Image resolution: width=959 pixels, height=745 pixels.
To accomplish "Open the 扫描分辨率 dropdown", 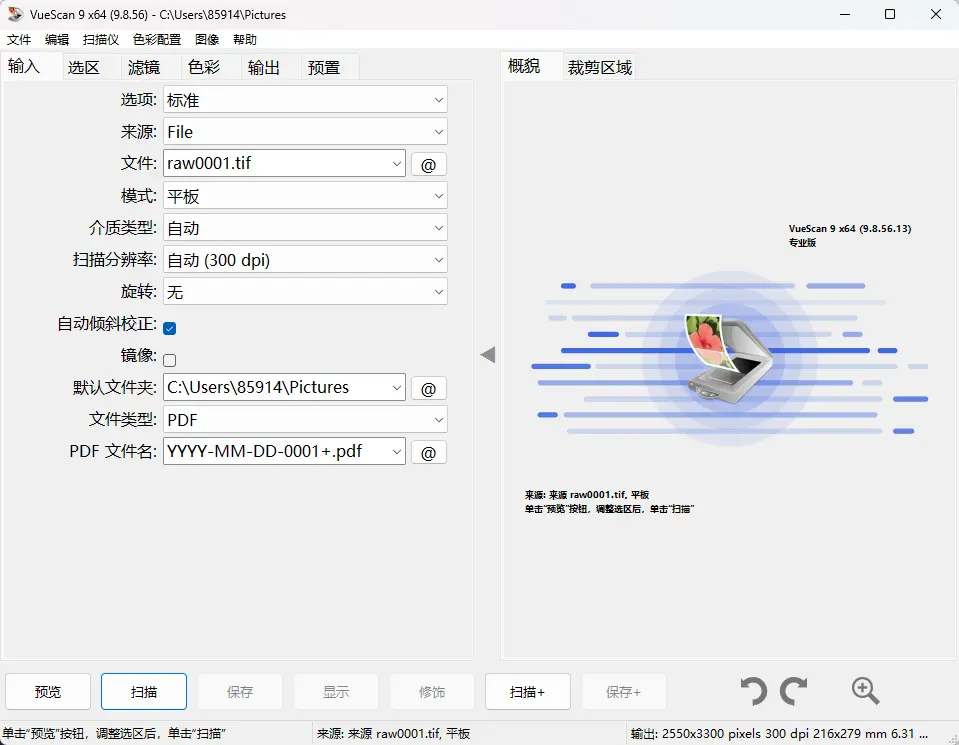I will (305, 259).
